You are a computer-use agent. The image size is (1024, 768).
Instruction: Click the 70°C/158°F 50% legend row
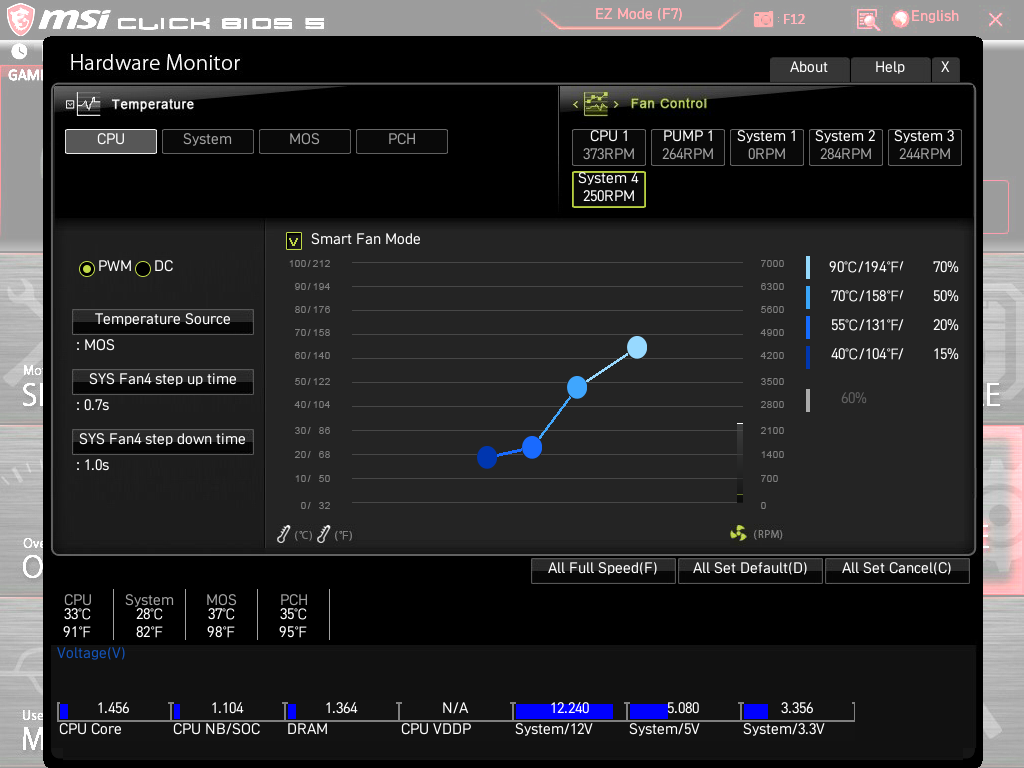coord(883,296)
